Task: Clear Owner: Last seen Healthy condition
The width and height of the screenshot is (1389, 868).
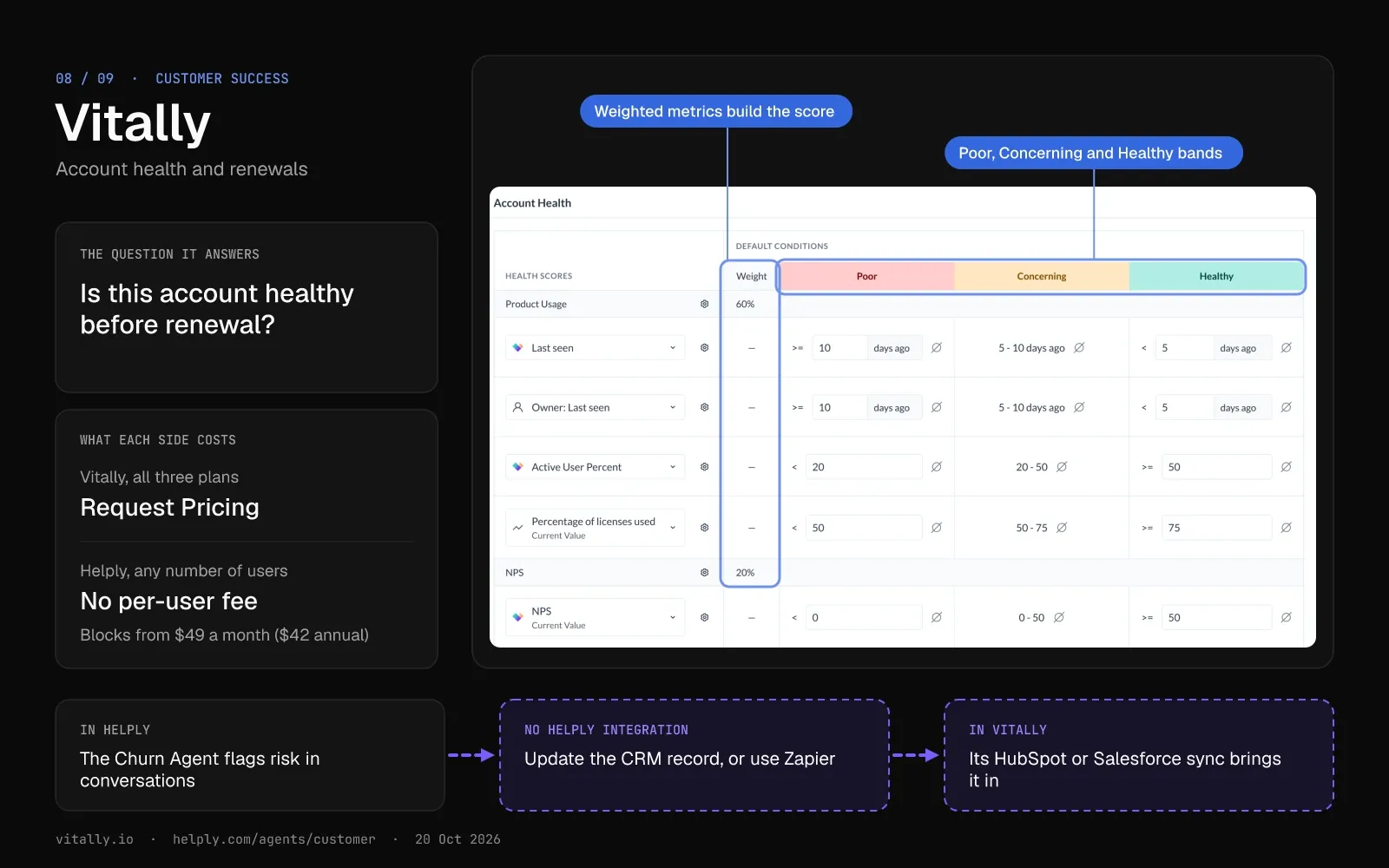Action: [1287, 407]
